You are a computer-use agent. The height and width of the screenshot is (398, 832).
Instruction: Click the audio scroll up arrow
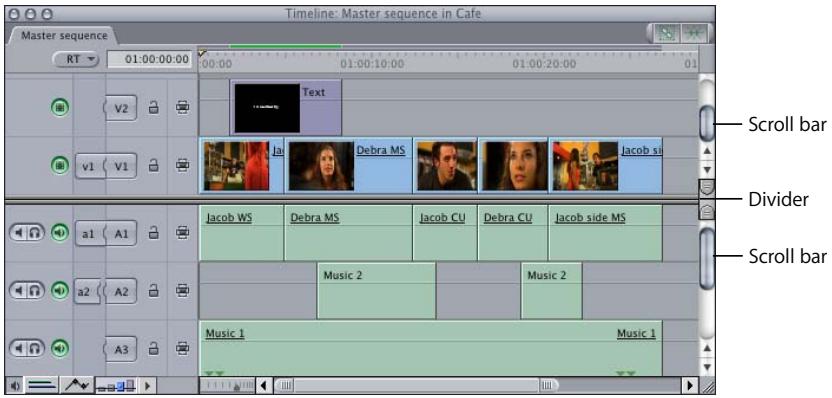(x=707, y=349)
